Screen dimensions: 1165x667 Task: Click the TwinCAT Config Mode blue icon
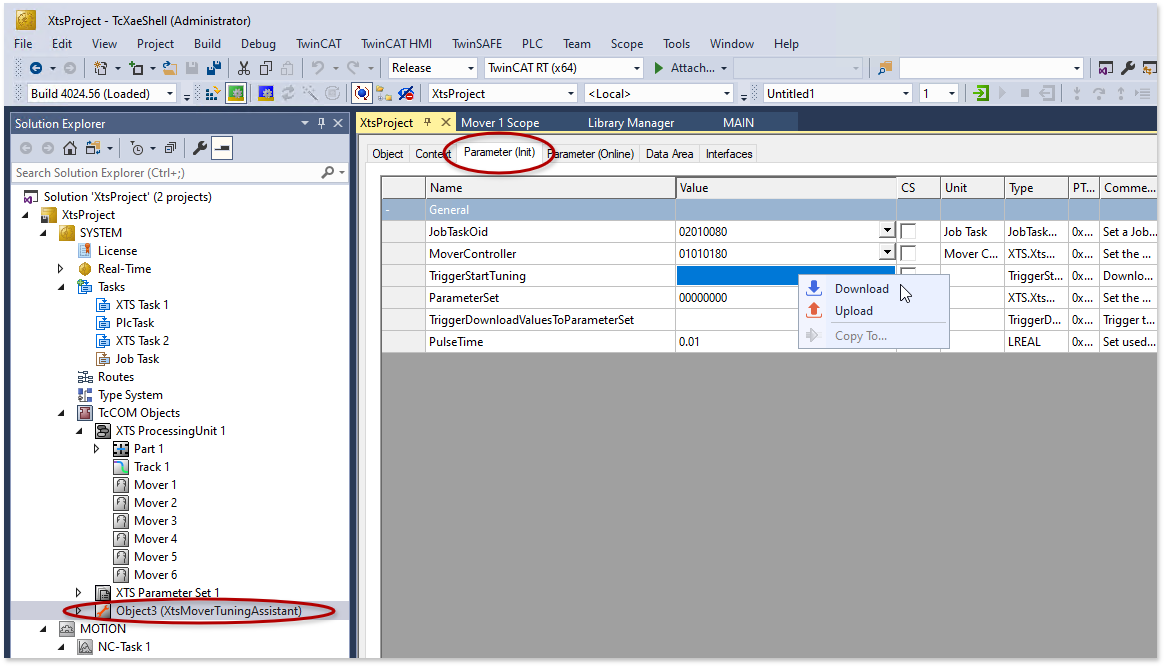click(x=266, y=94)
